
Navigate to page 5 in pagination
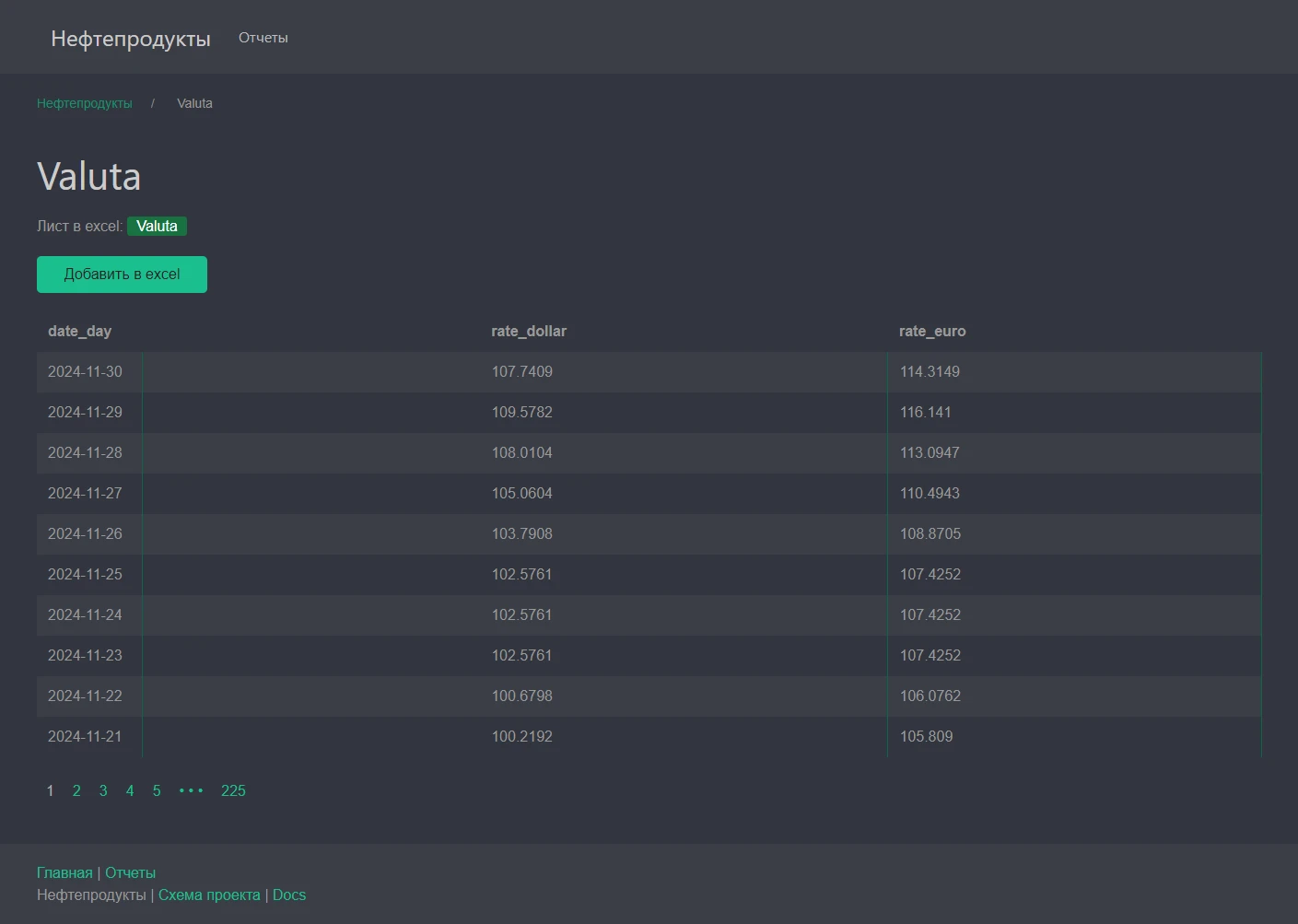[x=157, y=791]
